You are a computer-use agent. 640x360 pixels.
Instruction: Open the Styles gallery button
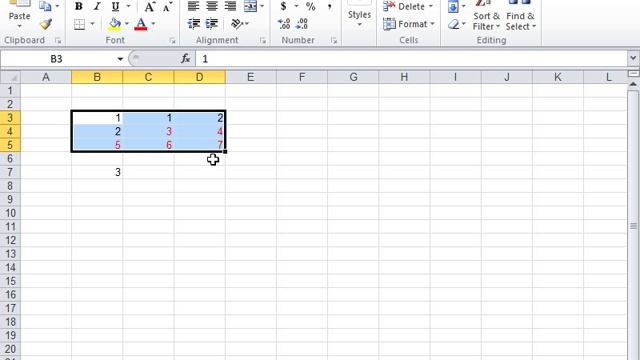pos(359,16)
